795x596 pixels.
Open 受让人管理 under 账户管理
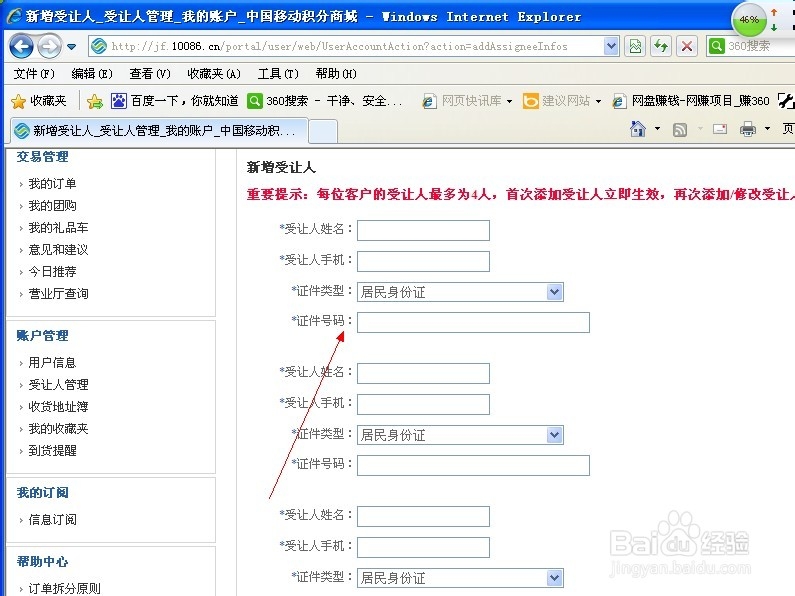pos(58,385)
